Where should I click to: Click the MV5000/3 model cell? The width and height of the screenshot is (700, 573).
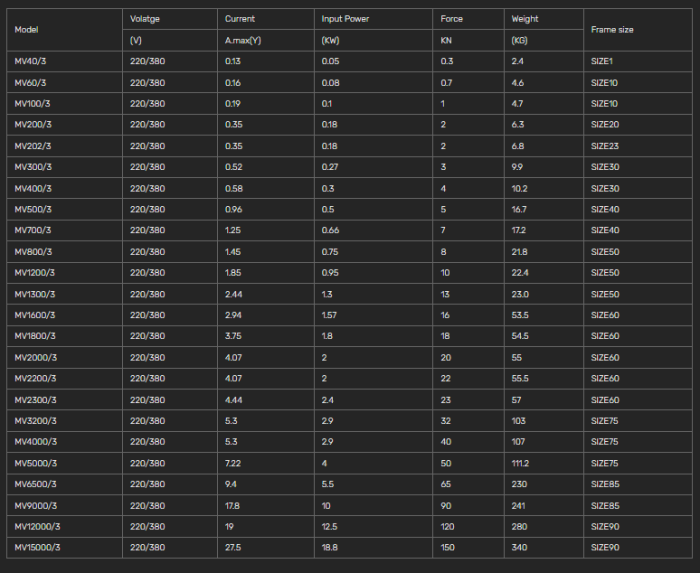coord(35,462)
